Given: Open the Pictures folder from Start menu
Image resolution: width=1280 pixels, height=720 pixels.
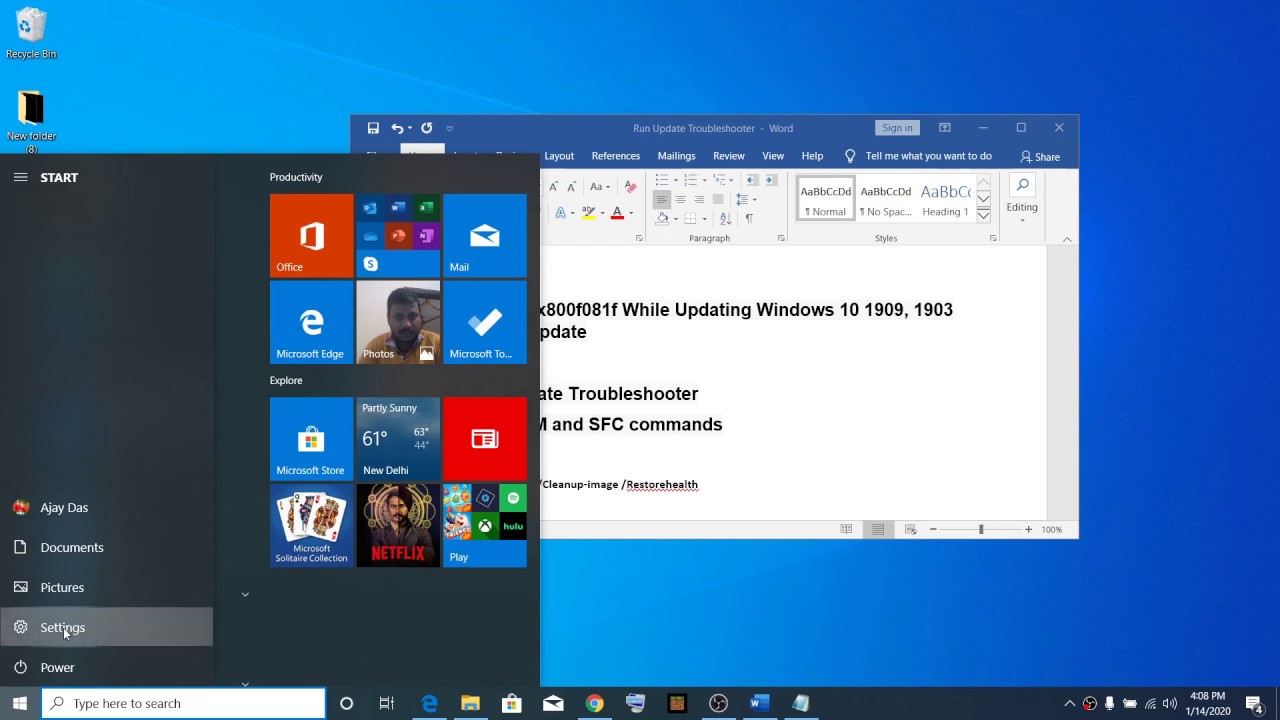Looking at the screenshot, I should (106, 587).
